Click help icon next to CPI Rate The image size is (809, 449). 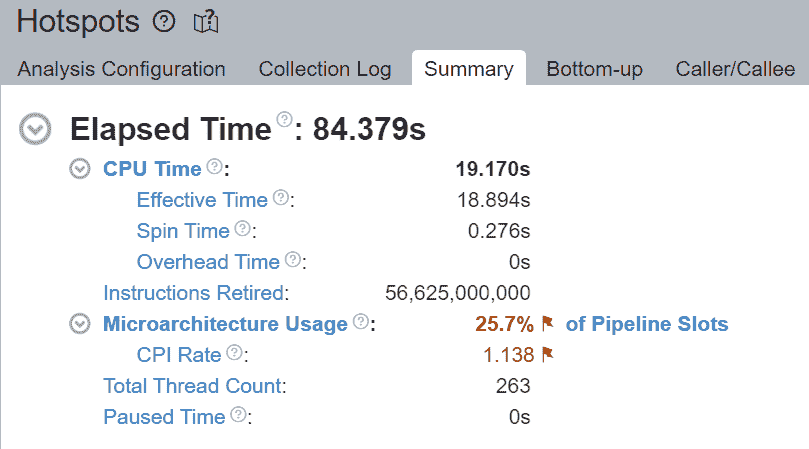coord(234,353)
